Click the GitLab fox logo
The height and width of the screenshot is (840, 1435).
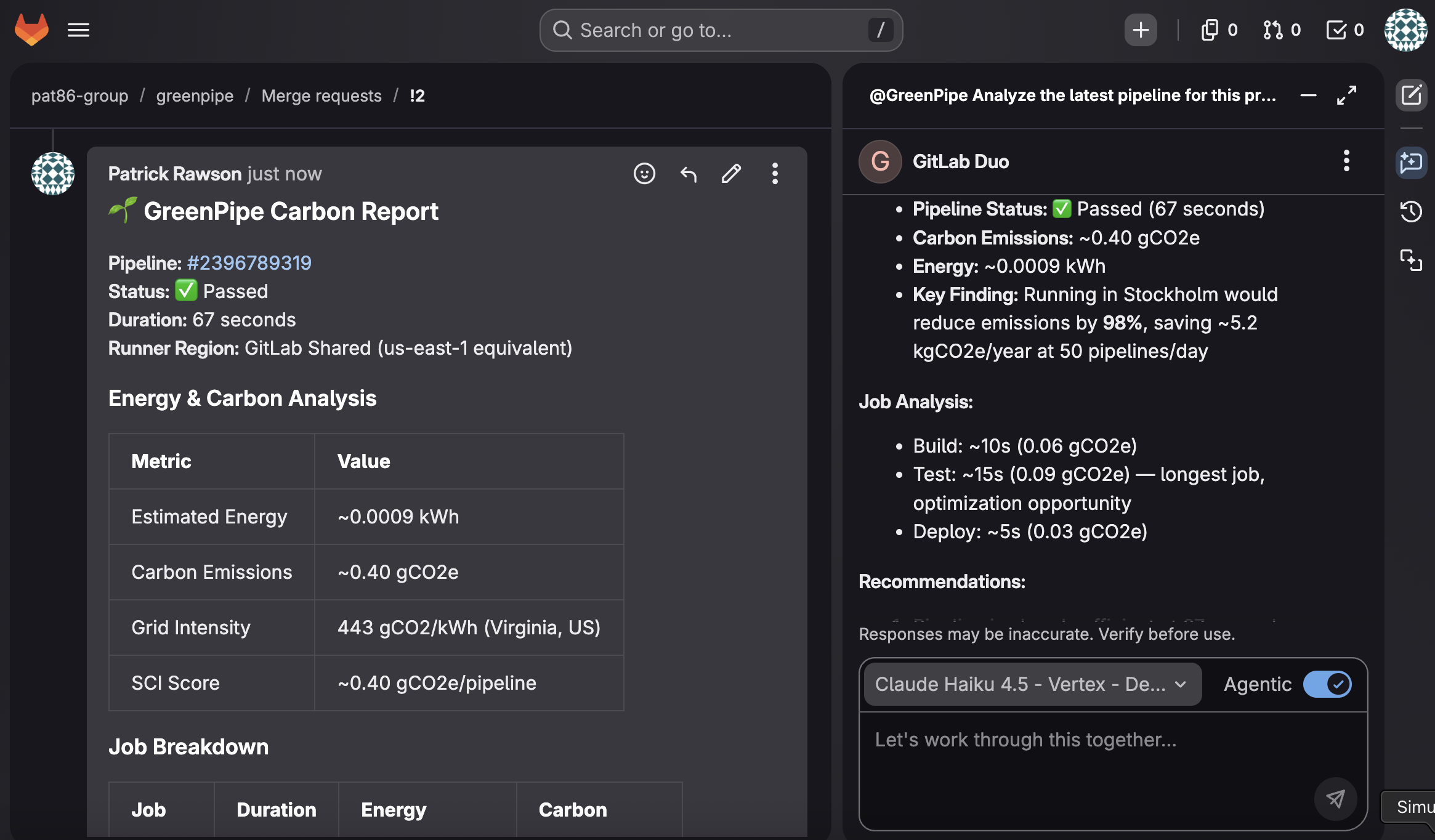coord(31,30)
